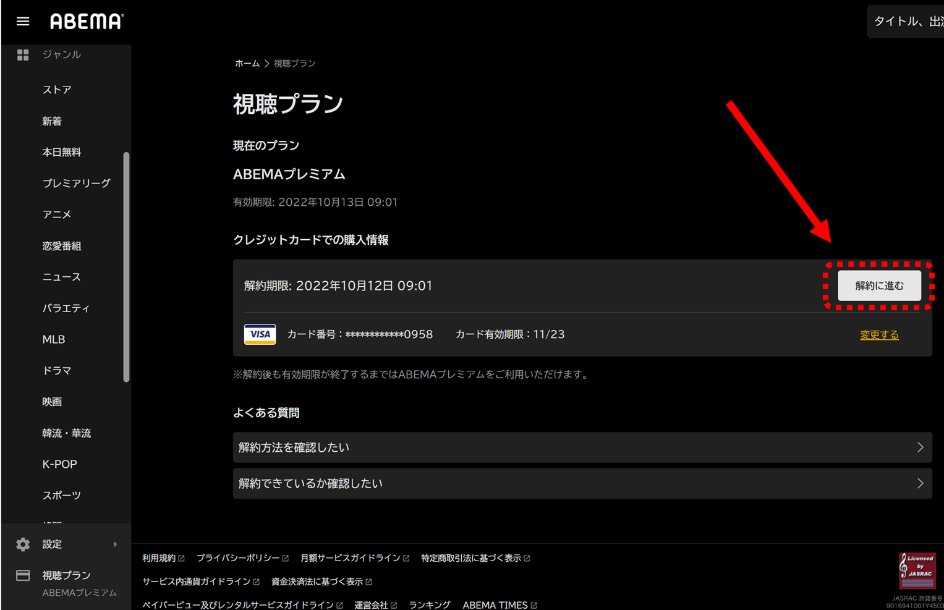Click the 視聴プラン card icon in sidebar

click(23, 576)
